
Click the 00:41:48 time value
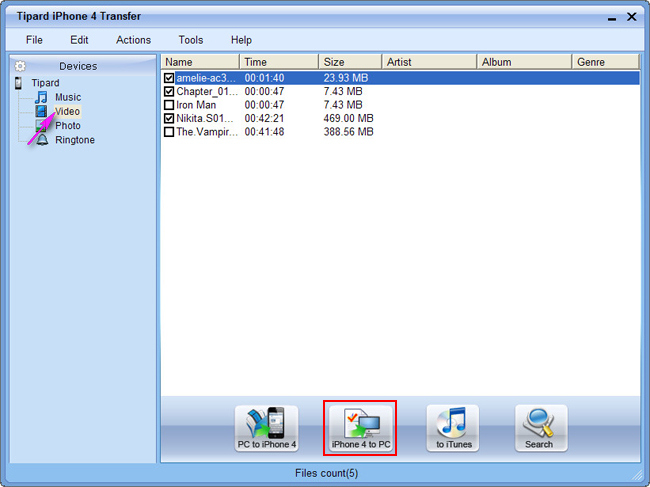pos(264,132)
